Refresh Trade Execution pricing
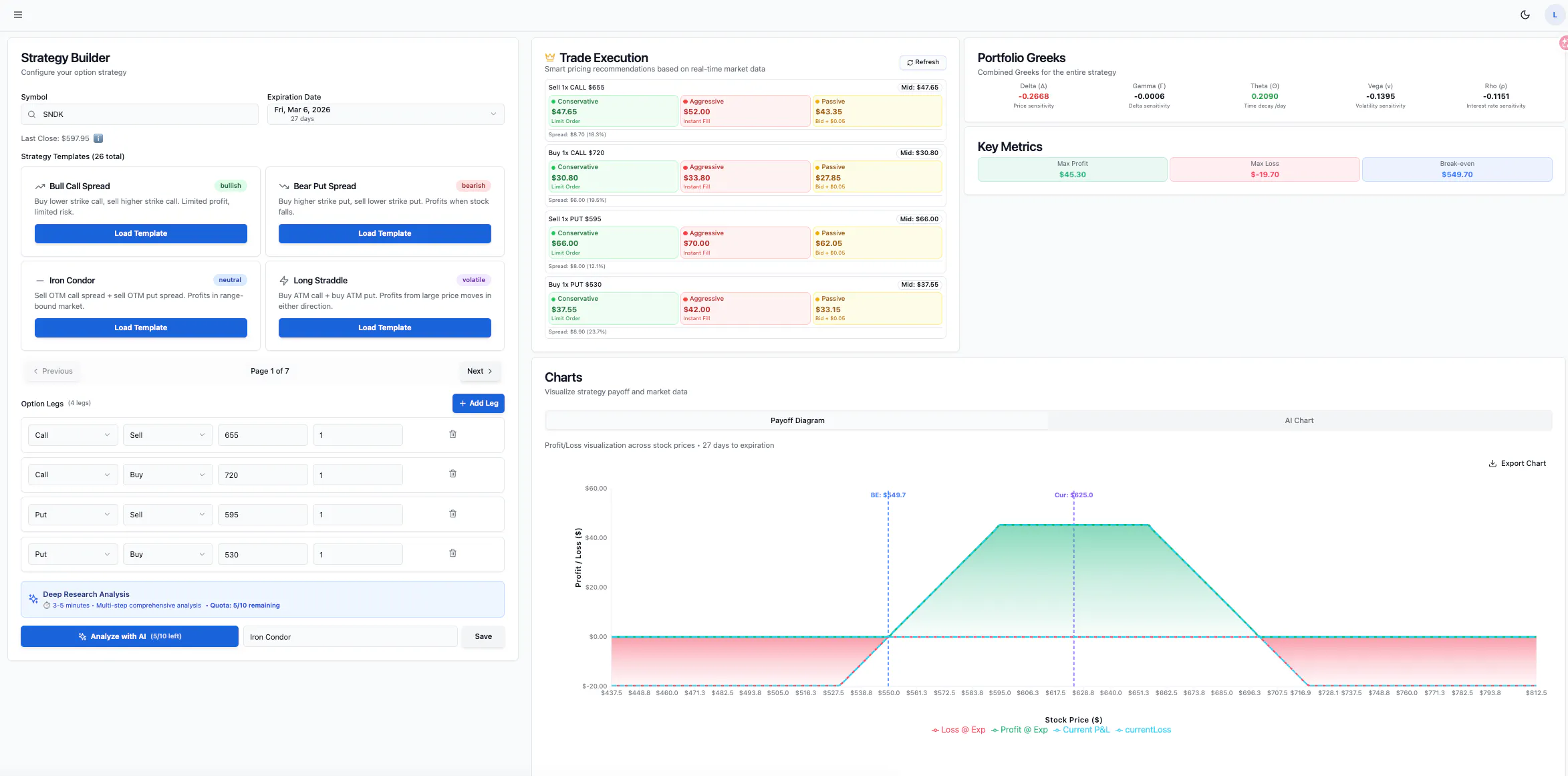The height and width of the screenshot is (776, 1568). pyautogui.click(x=923, y=62)
